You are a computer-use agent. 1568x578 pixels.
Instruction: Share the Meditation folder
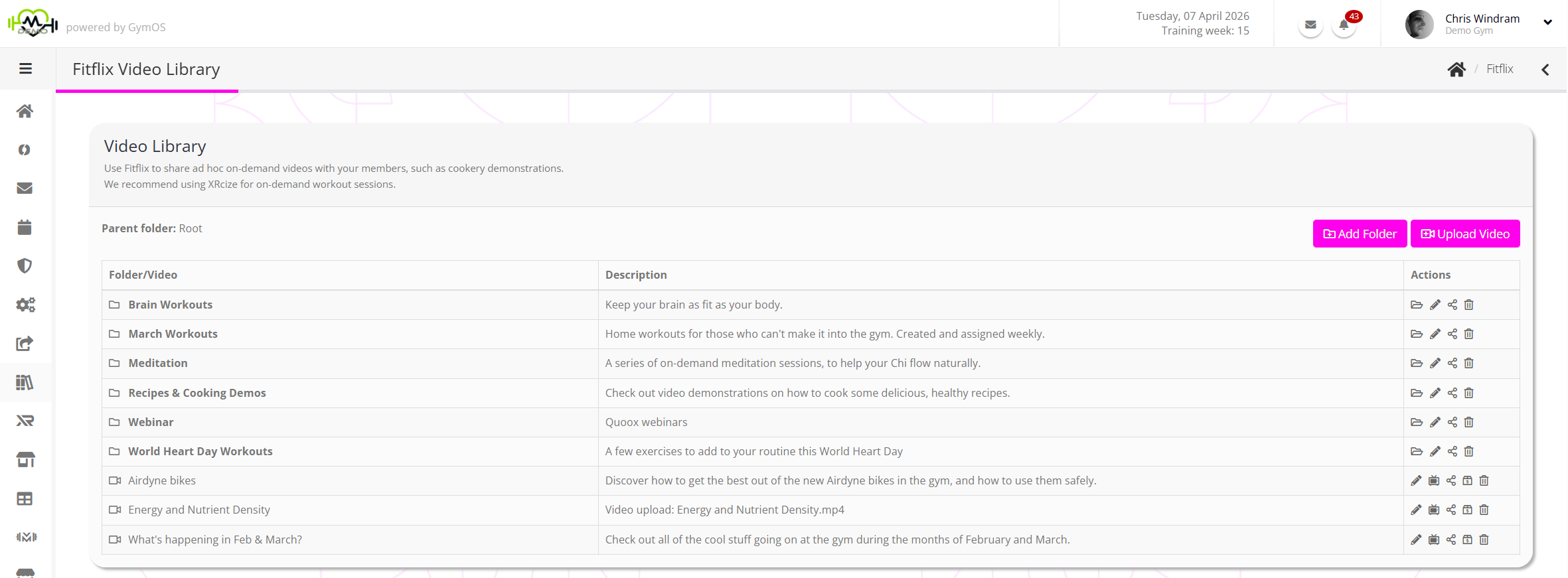tap(1452, 363)
